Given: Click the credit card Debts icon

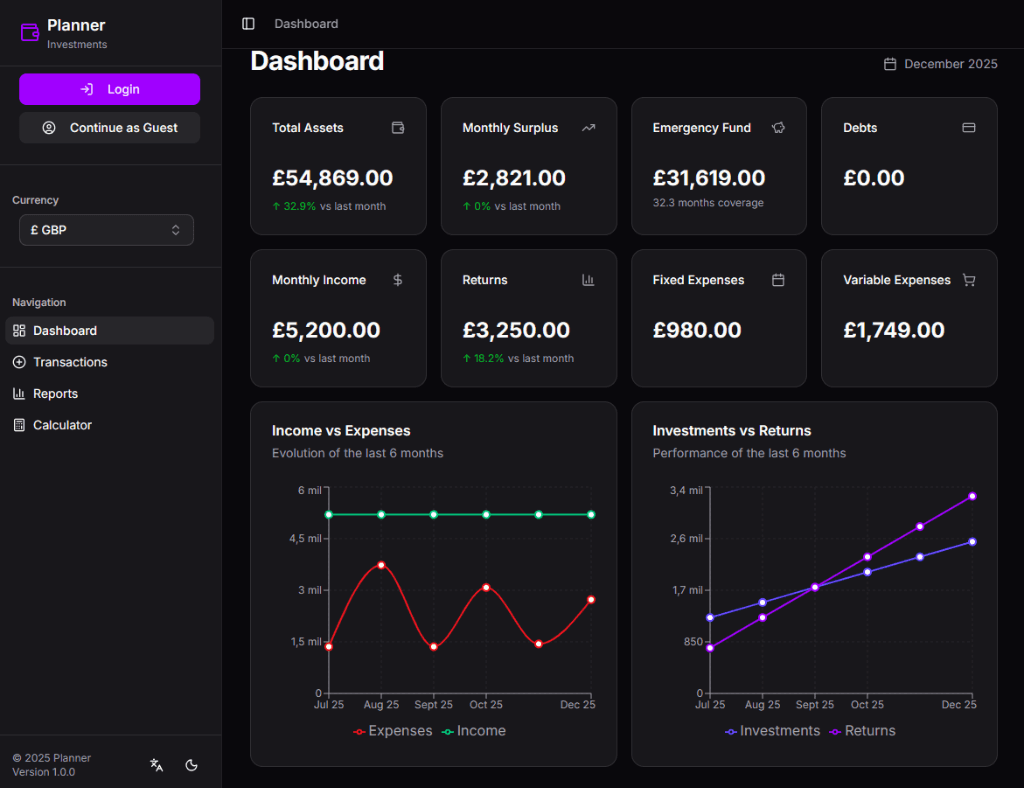Looking at the screenshot, I should coord(968,128).
